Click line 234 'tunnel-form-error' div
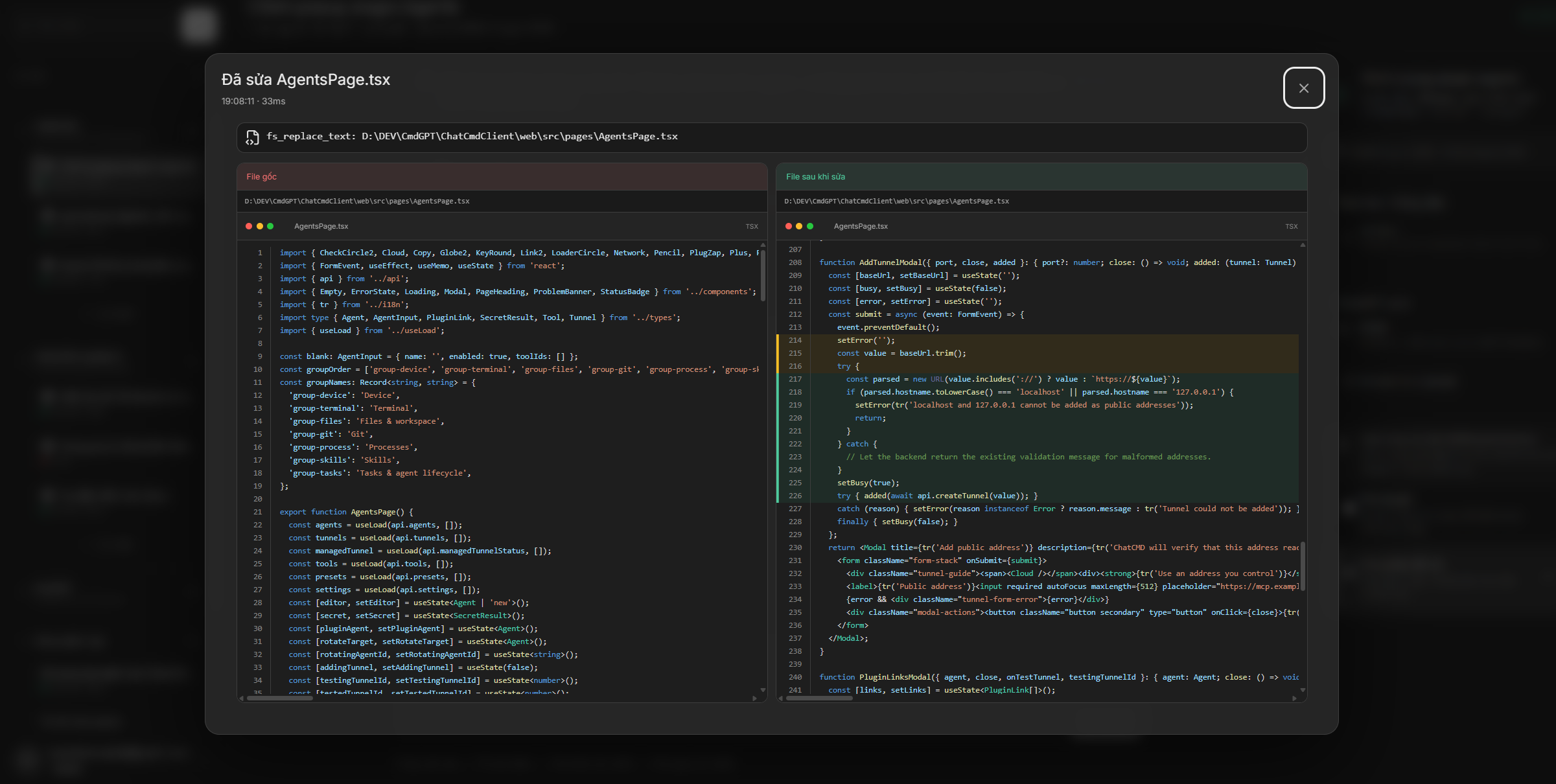This screenshot has height=784, width=1556. click(x=977, y=599)
